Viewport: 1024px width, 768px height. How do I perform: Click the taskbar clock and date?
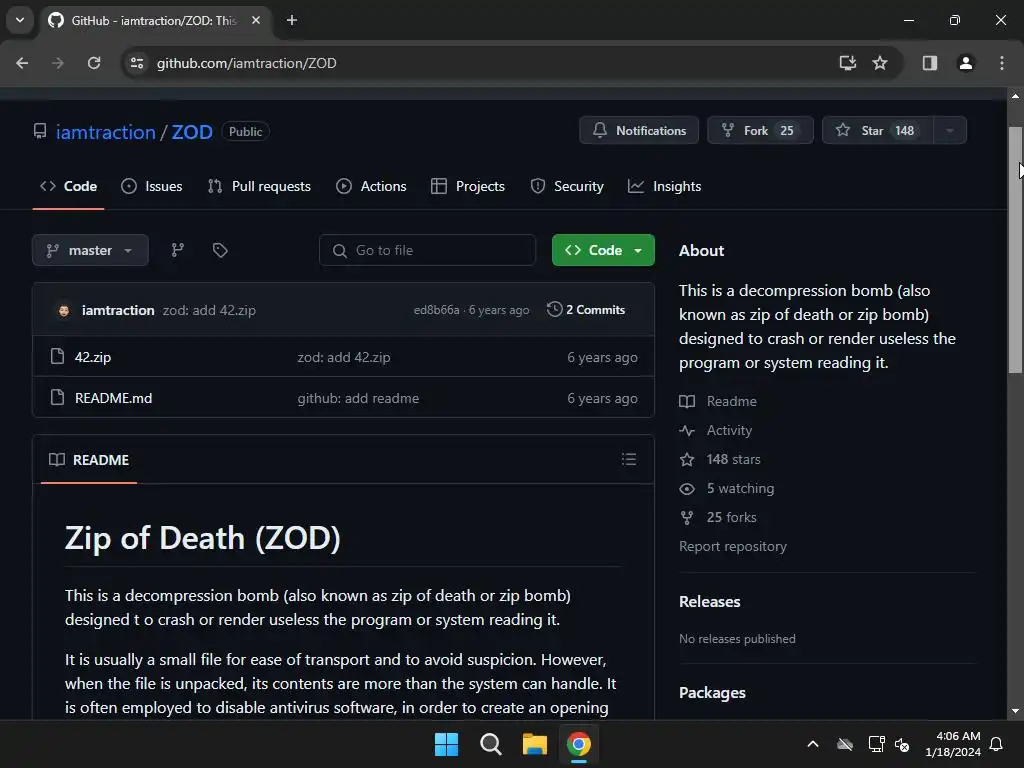tap(953, 744)
